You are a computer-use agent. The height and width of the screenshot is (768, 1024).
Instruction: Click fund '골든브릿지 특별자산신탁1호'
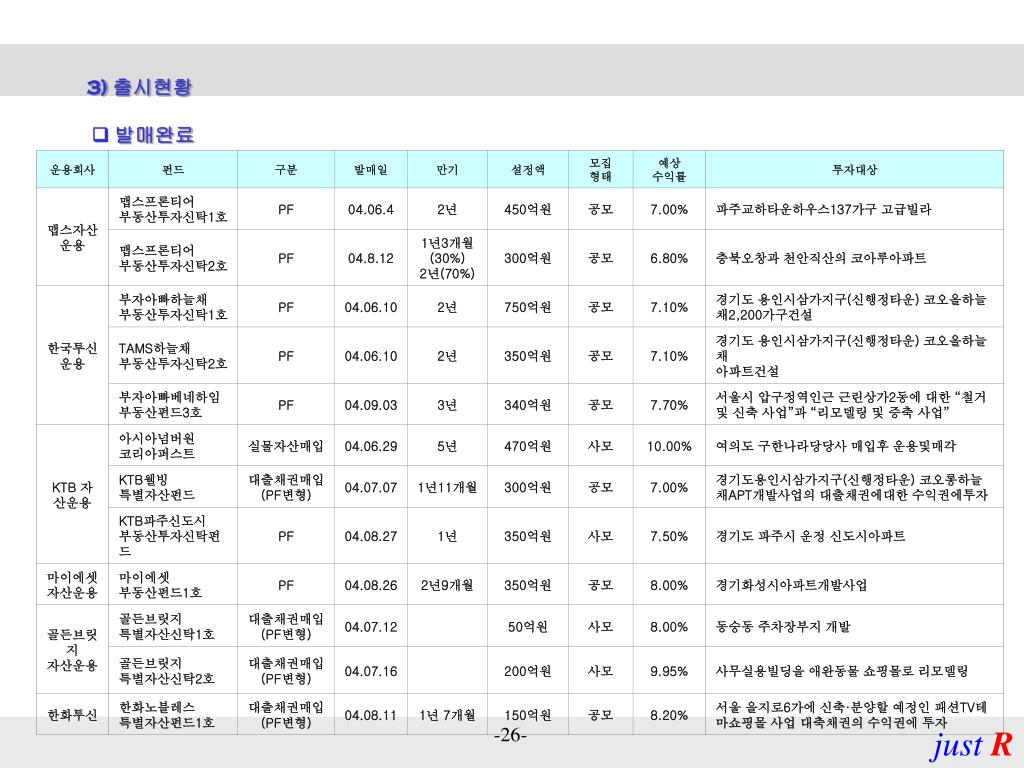[167, 626]
